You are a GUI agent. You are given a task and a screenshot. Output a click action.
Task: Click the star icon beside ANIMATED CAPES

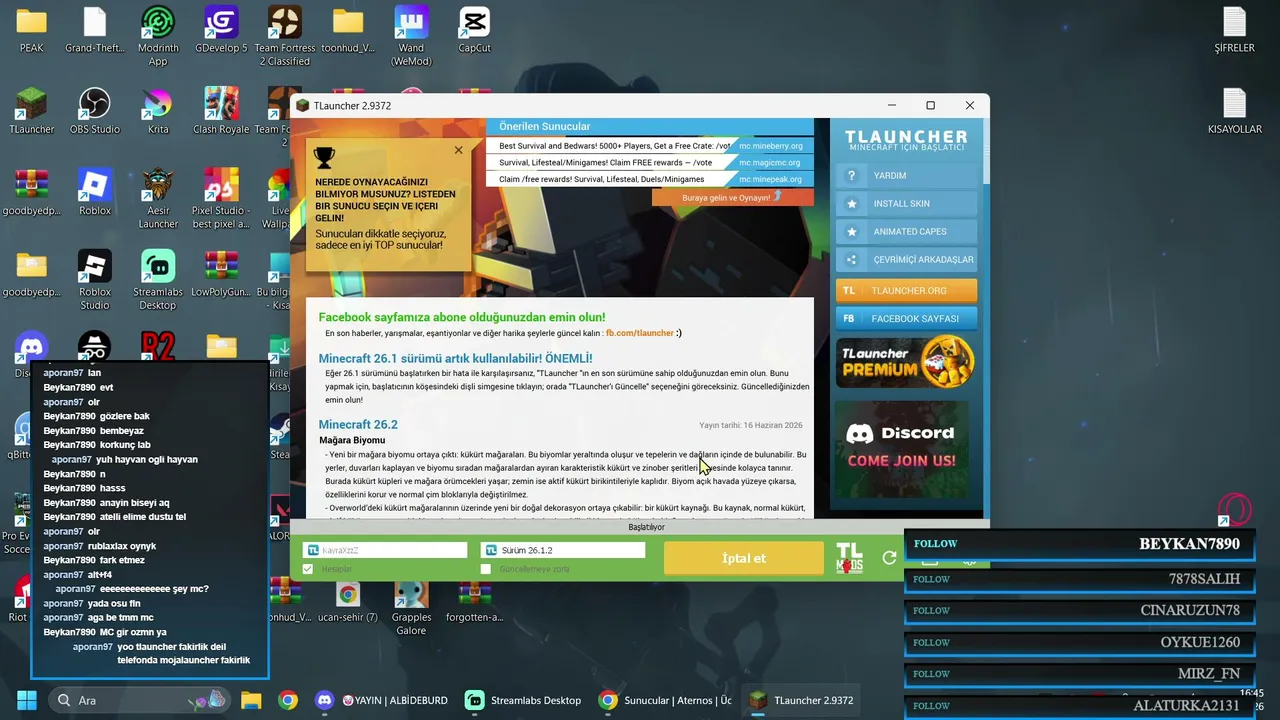pos(851,232)
